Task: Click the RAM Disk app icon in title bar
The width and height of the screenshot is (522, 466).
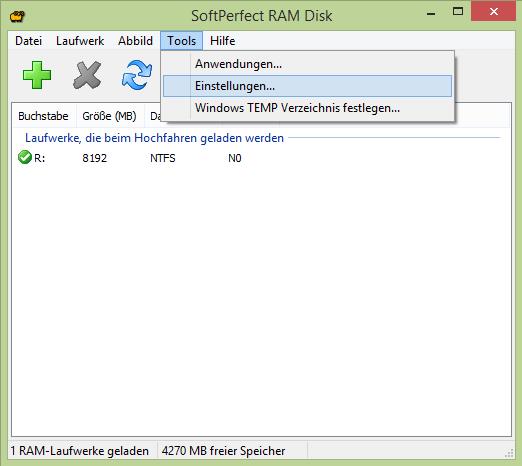Action: (x=17, y=16)
